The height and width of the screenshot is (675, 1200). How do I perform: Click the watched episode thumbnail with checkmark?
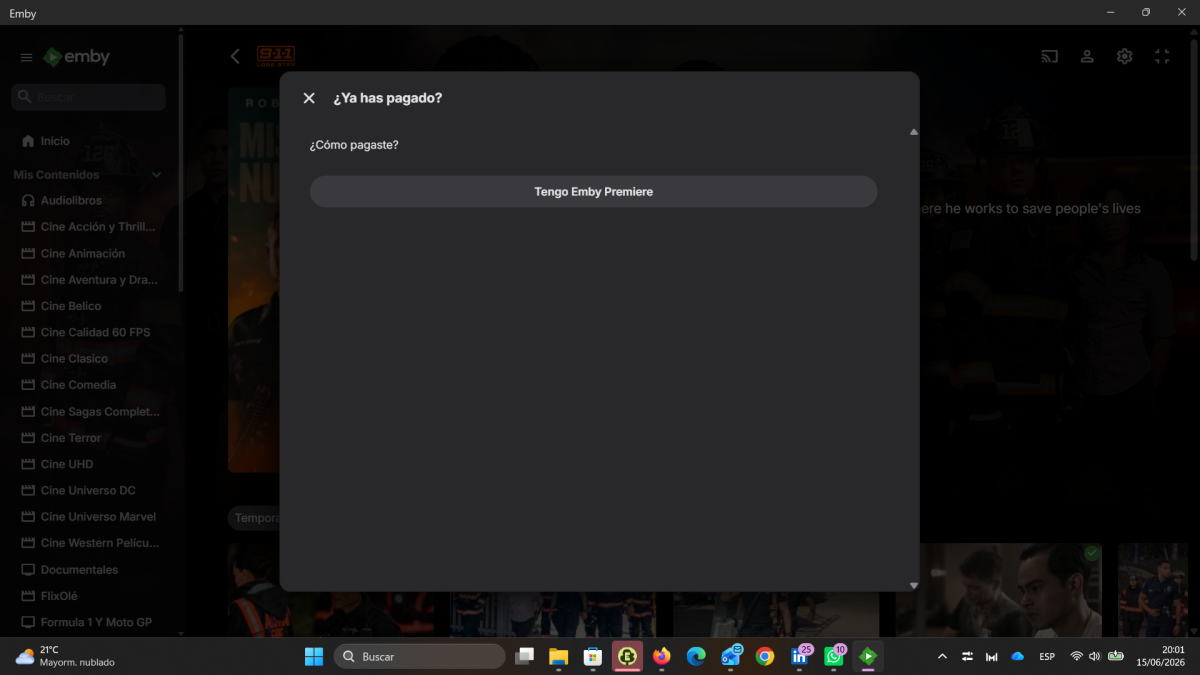(998, 590)
